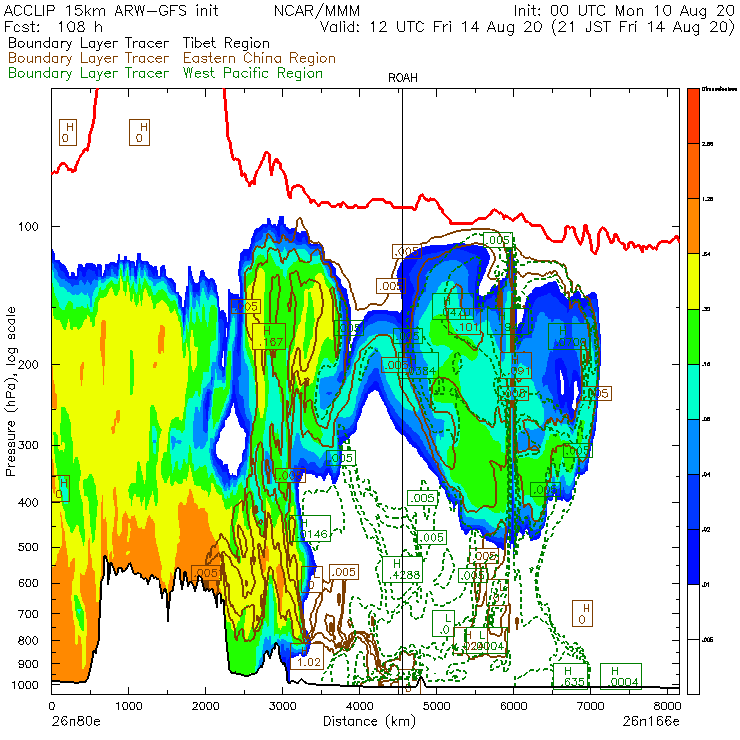Click the 200 hPa pressure axis label
Viewport: 740px width, 740px height.
point(28,364)
